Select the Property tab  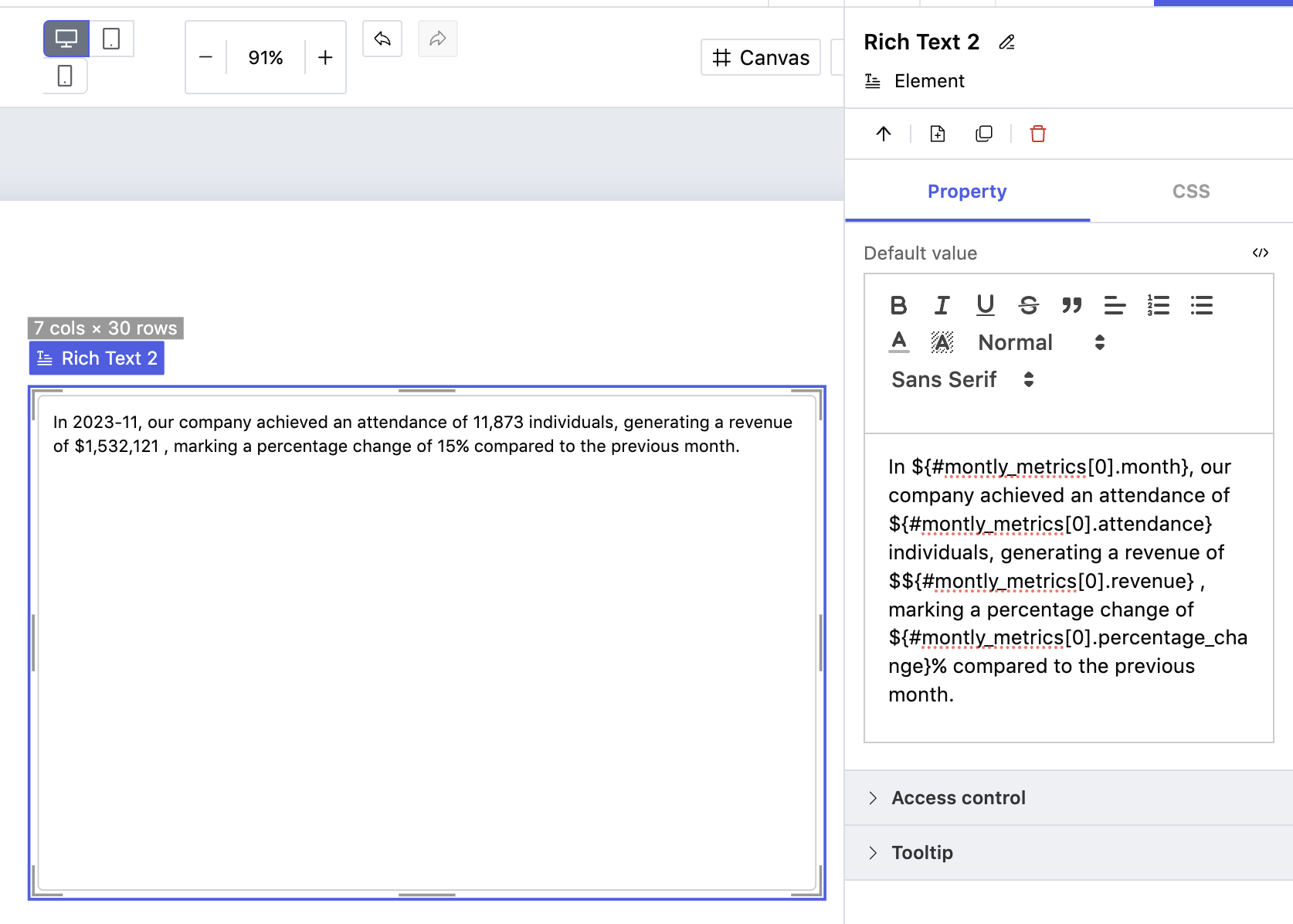click(x=967, y=192)
